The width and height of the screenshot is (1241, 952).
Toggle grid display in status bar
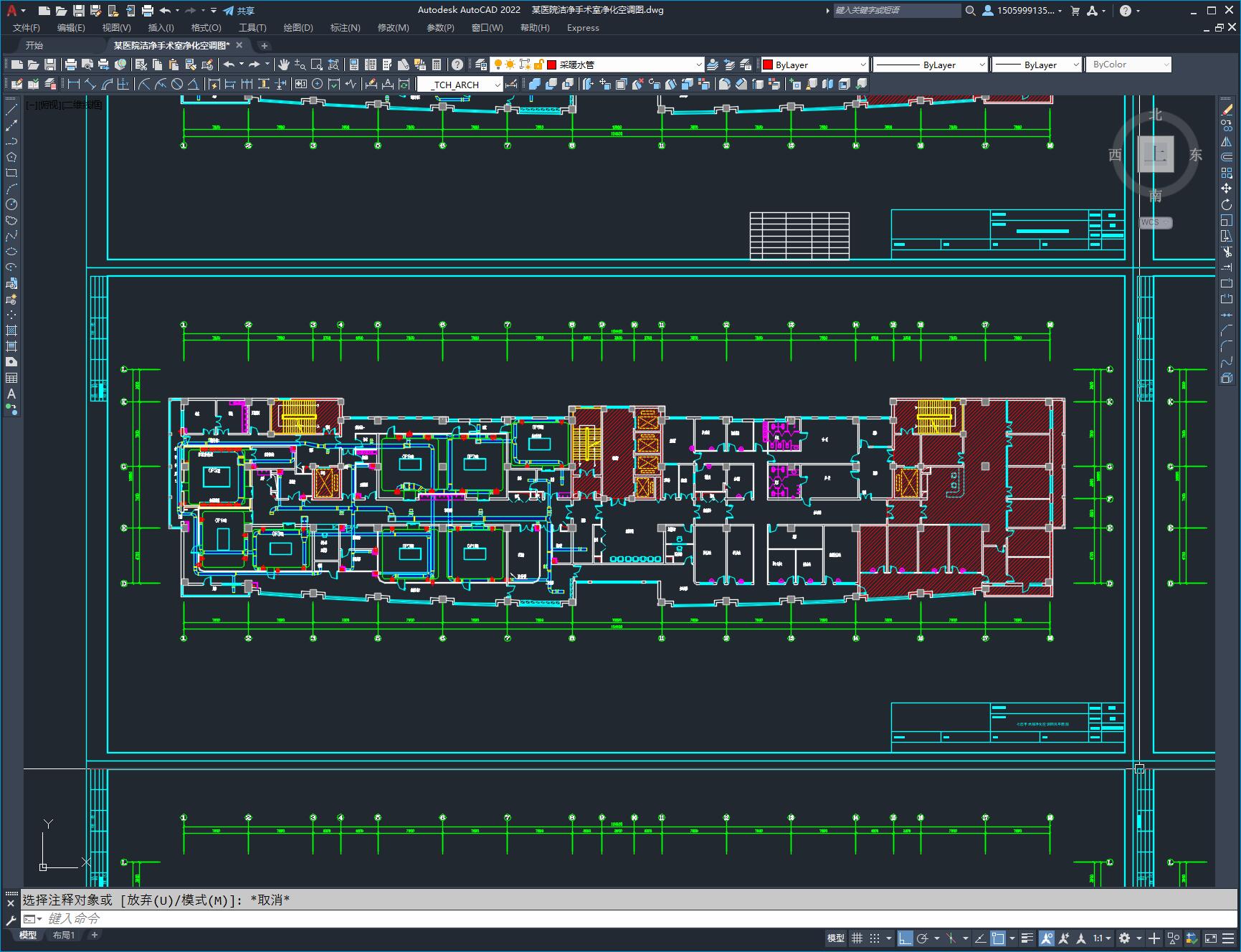[x=857, y=938]
